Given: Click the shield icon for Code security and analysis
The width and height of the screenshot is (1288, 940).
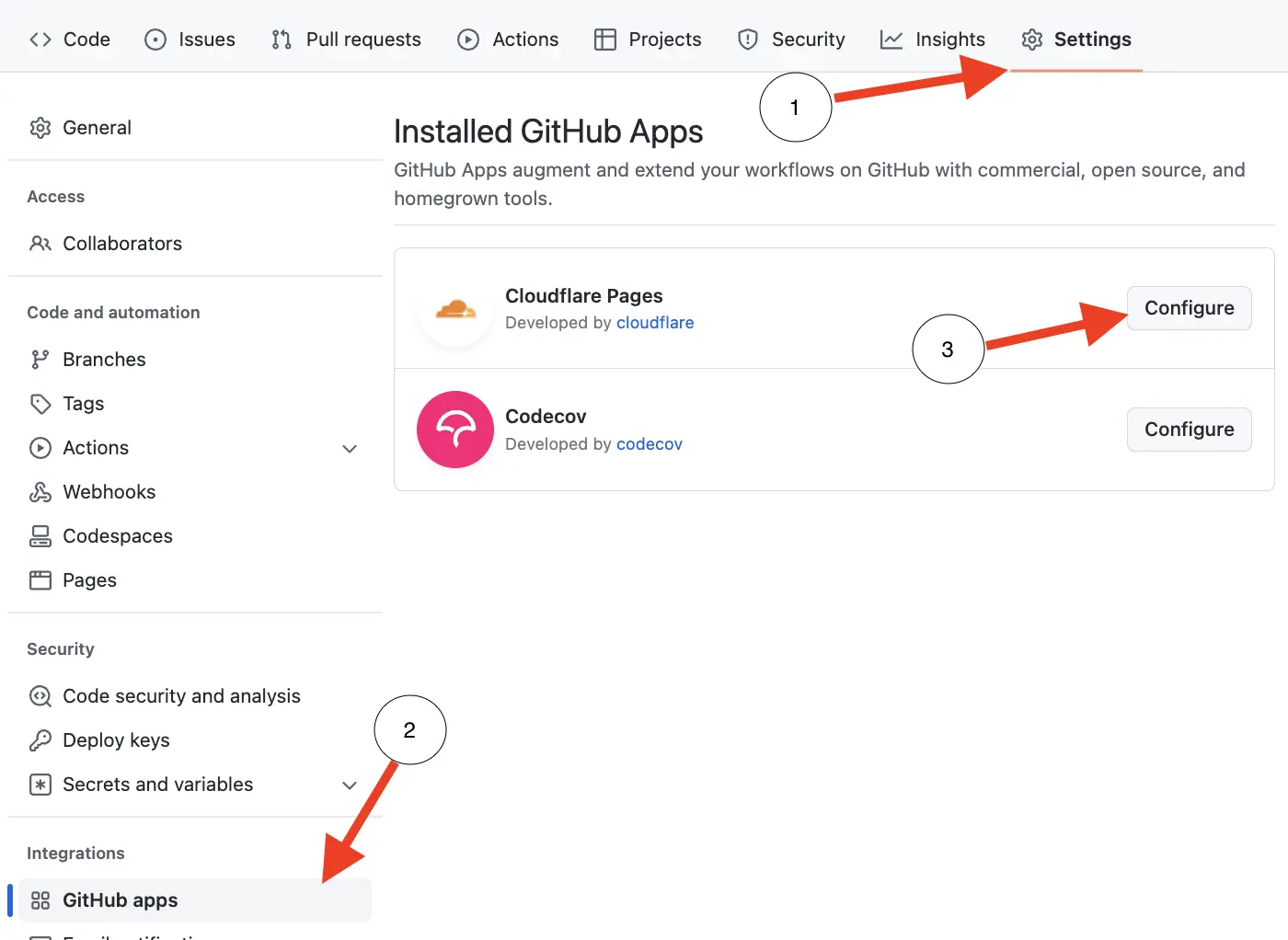Looking at the screenshot, I should click(40, 696).
